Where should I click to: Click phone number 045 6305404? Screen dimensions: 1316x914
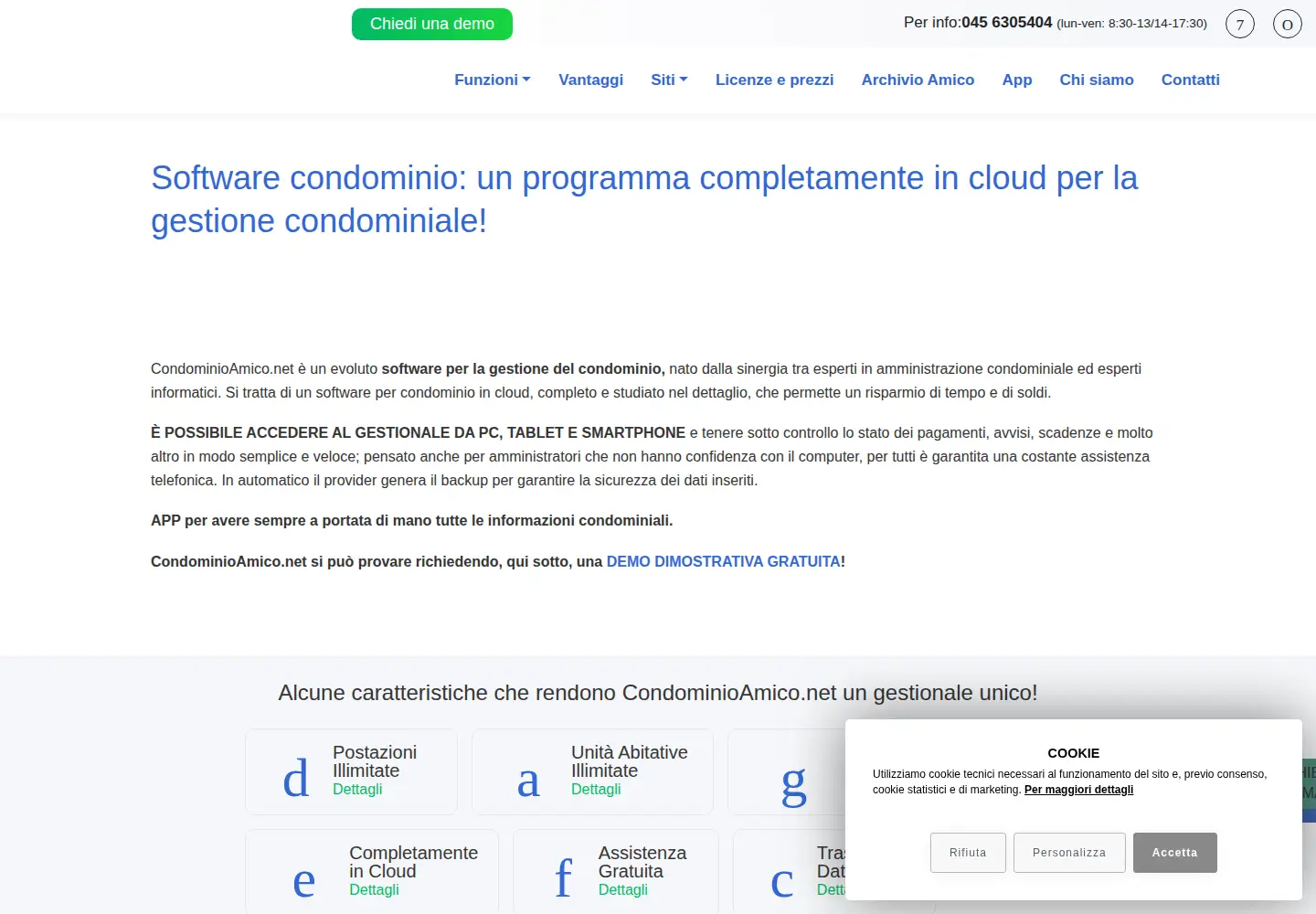pyautogui.click(x=1007, y=22)
